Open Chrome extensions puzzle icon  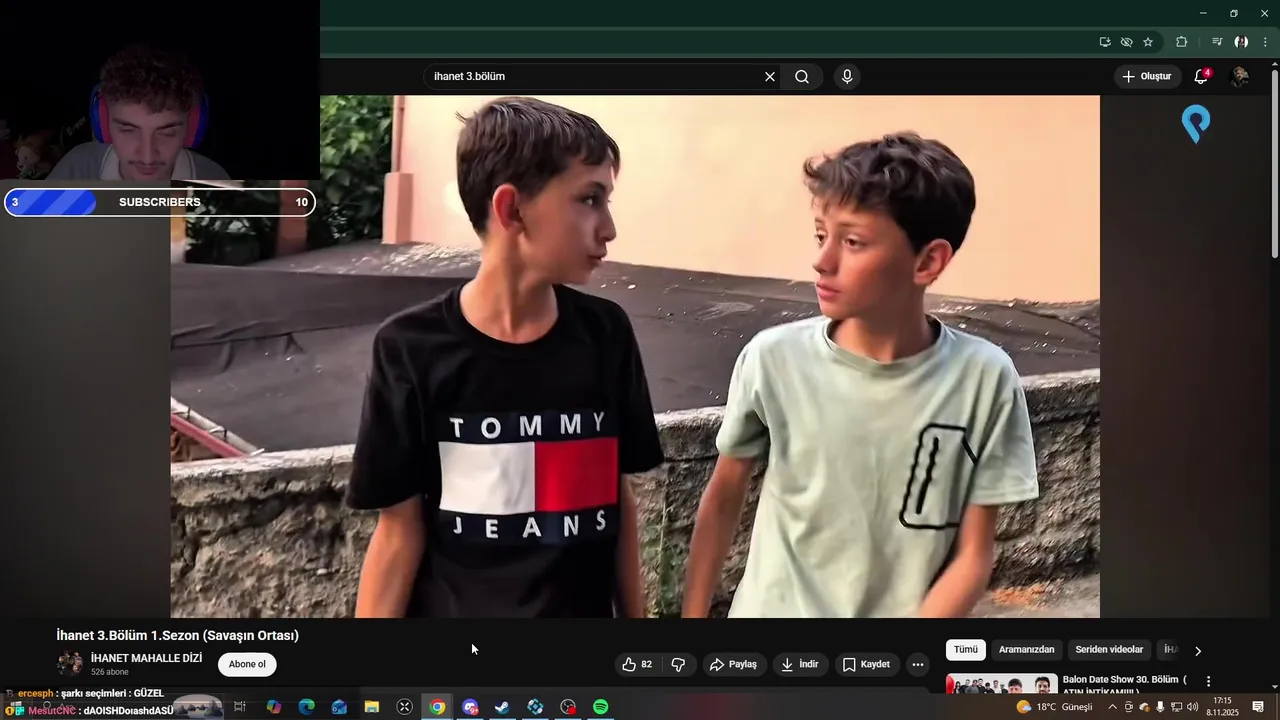point(1182,42)
